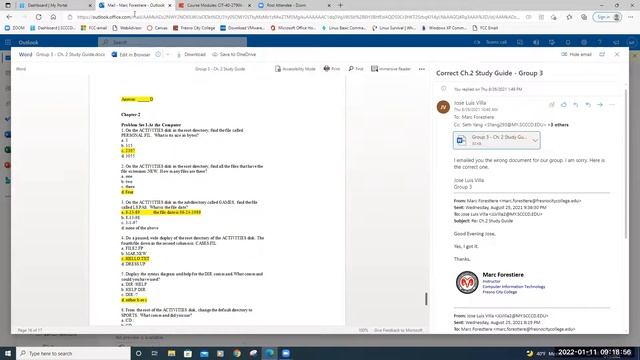
Task: Open more options ellipsis in Word toolbar
Action: click(422, 69)
